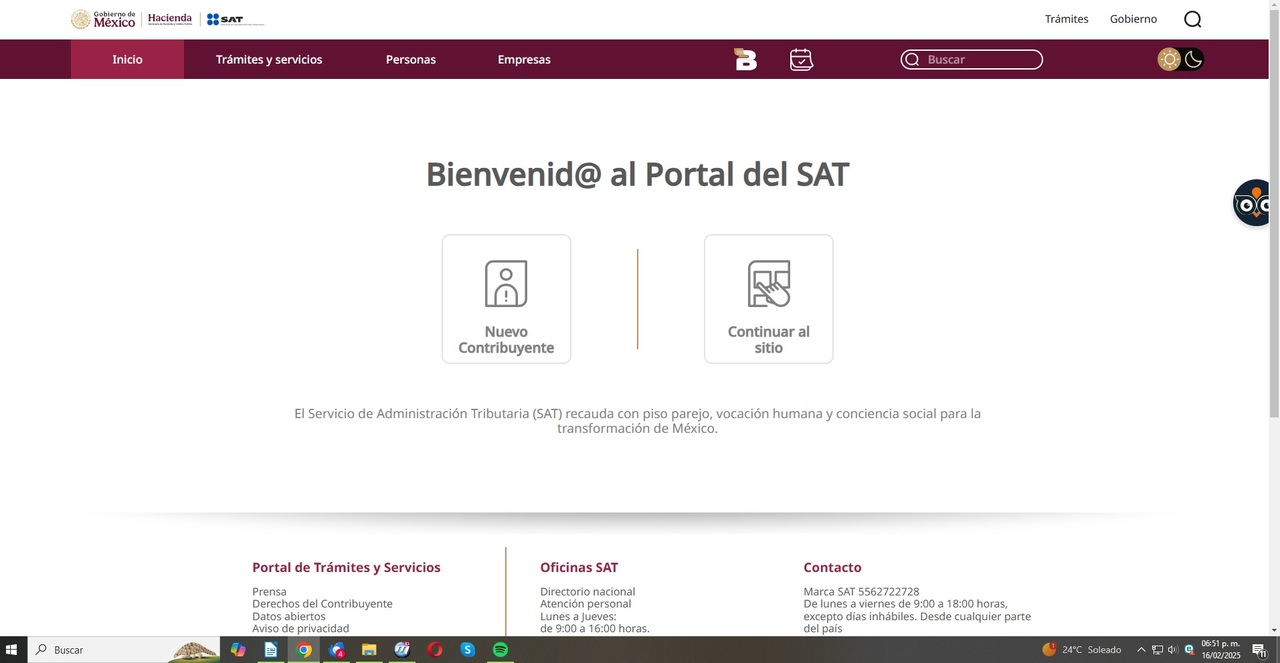Screen dimensions: 1280x663
Task: Click the Buzón Tributario B icon
Action: 745,60
